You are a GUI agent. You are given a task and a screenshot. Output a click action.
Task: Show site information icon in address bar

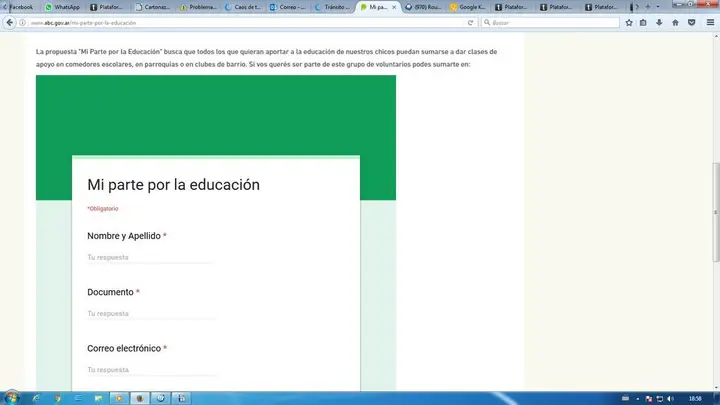(x=22, y=22)
